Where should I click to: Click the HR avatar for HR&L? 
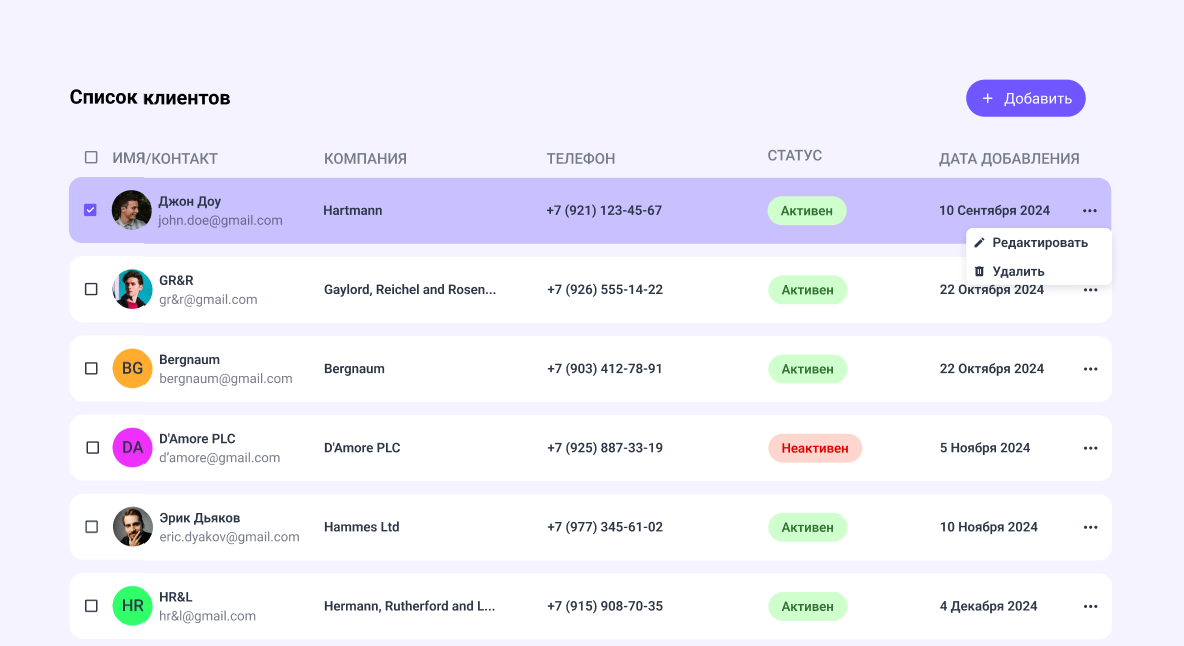point(132,606)
